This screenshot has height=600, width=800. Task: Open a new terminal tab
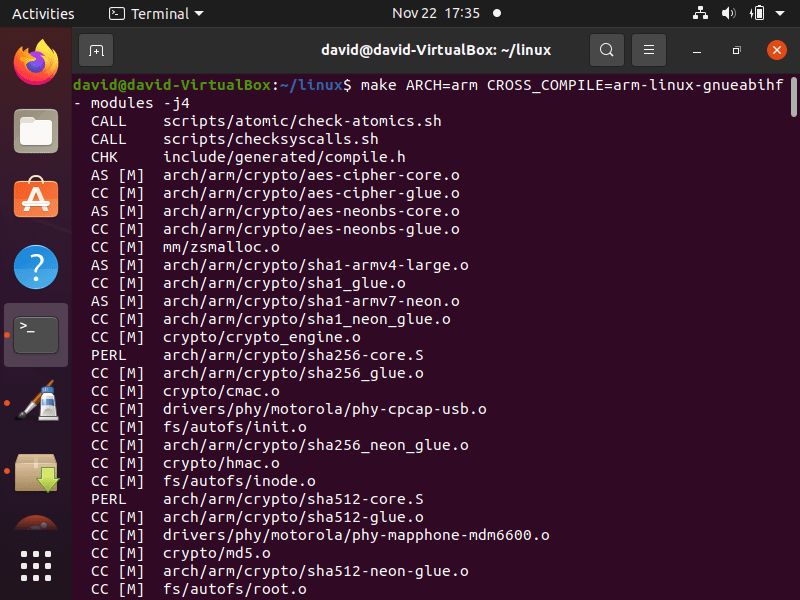(x=94, y=49)
